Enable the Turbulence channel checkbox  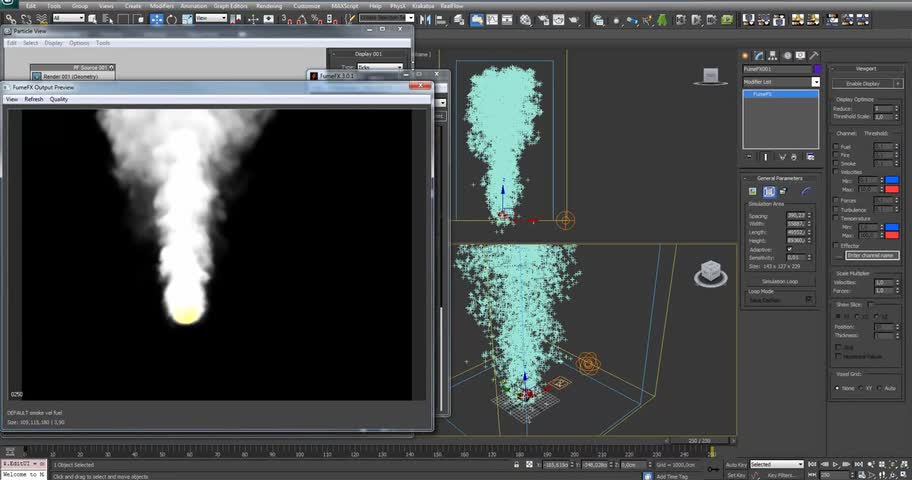pyautogui.click(x=836, y=209)
